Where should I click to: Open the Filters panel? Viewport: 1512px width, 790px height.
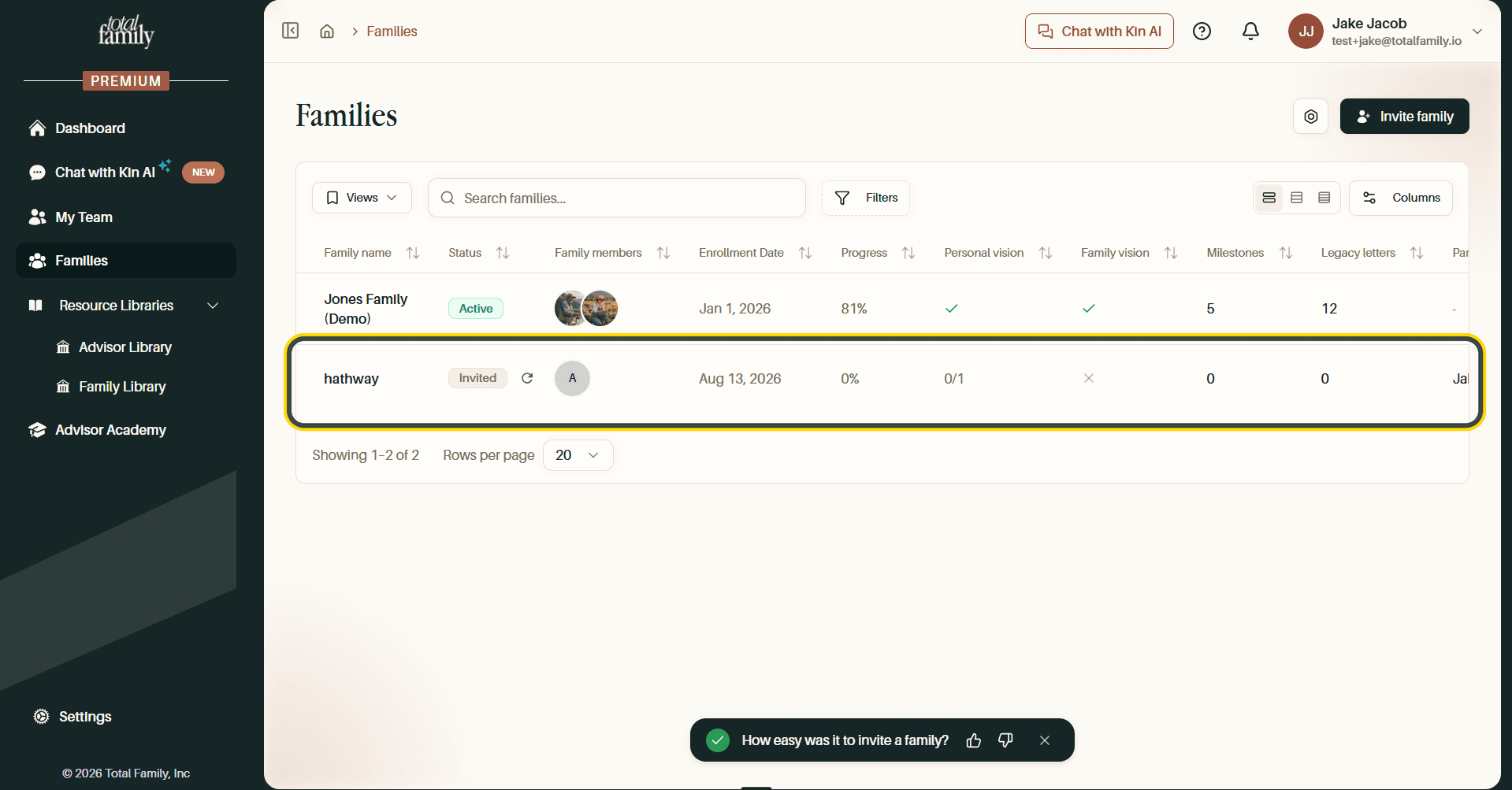coord(866,198)
